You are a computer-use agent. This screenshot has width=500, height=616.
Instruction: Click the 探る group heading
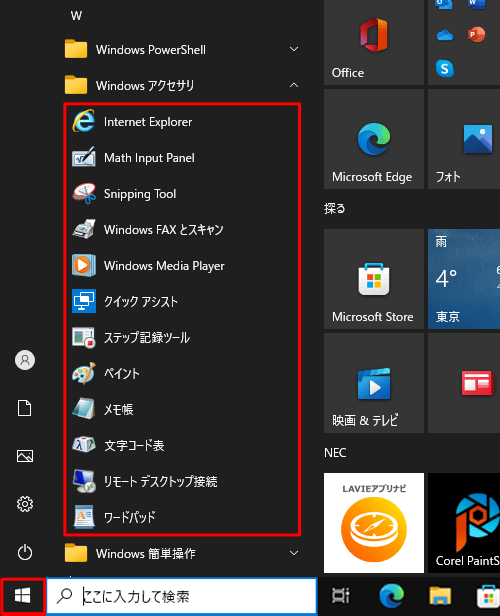point(335,209)
